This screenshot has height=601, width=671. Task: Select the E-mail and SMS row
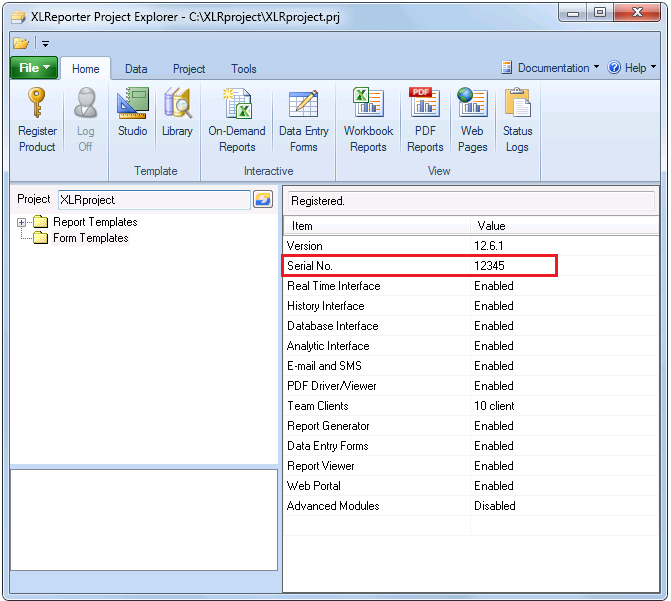pos(471,366)
